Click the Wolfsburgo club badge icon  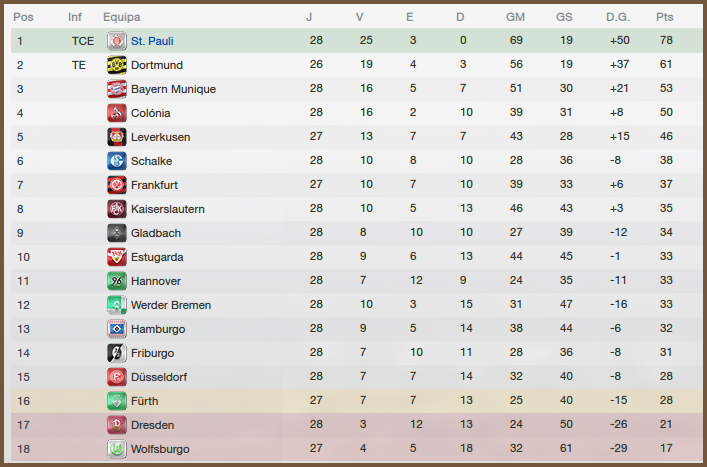click(x=116, y=449)
